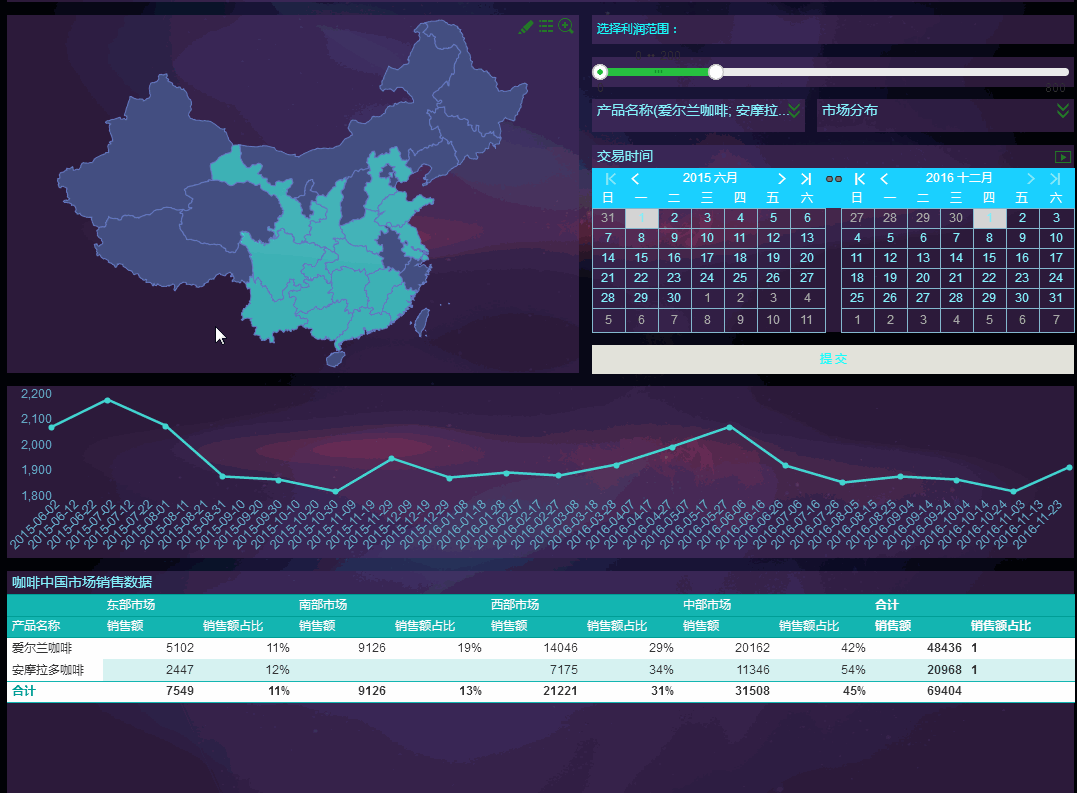
Task: Select day 25 in the 2016 十二月 calendar
Action: (x=857, y=298)
